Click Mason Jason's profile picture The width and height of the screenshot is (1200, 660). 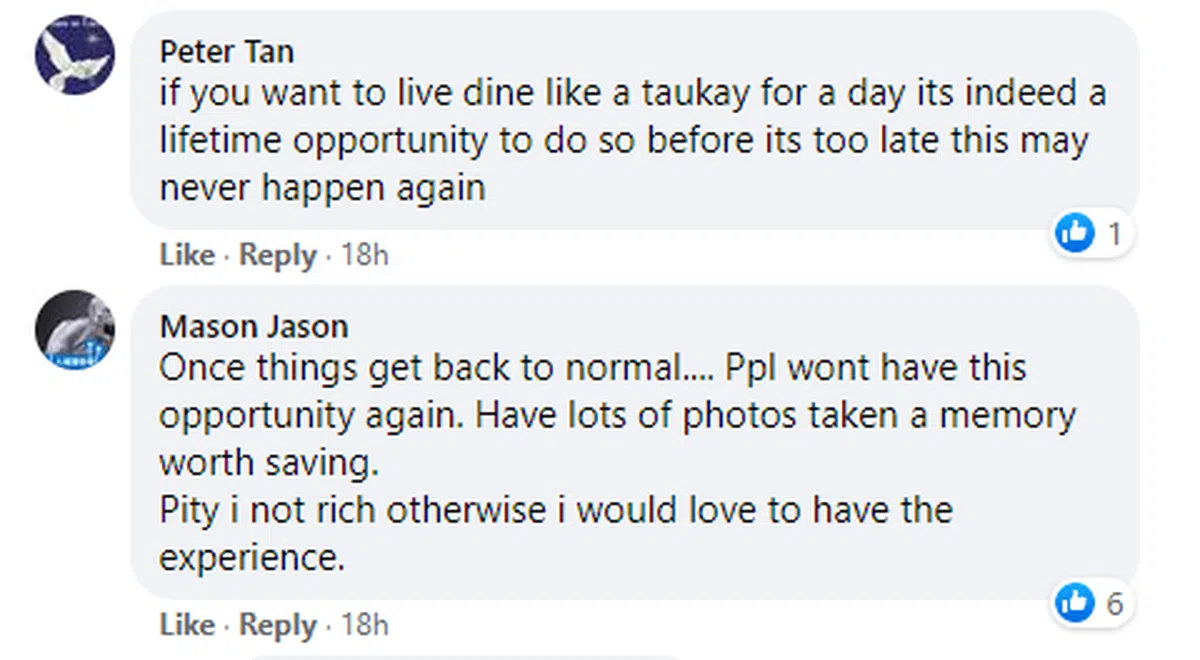click(75, 330)
